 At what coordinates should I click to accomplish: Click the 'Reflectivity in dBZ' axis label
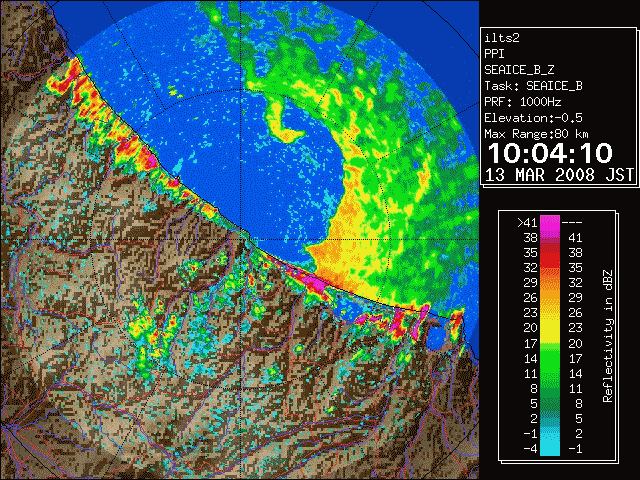[x=608, y=336]
